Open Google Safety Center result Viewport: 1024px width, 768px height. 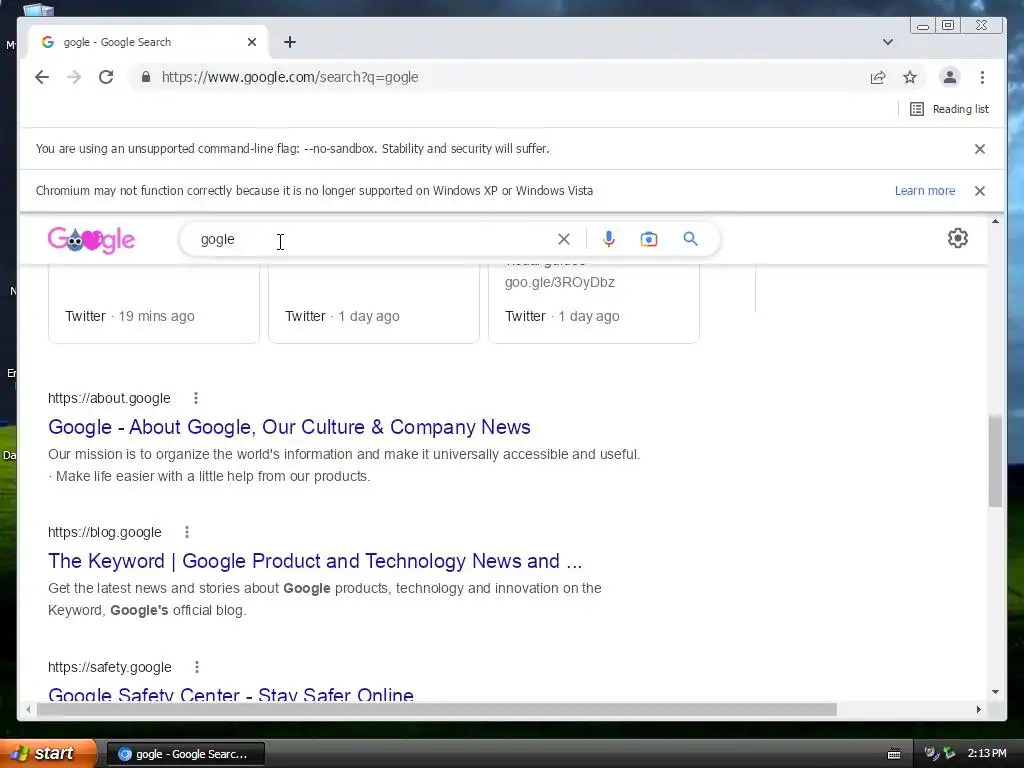(x=231, y=694)
